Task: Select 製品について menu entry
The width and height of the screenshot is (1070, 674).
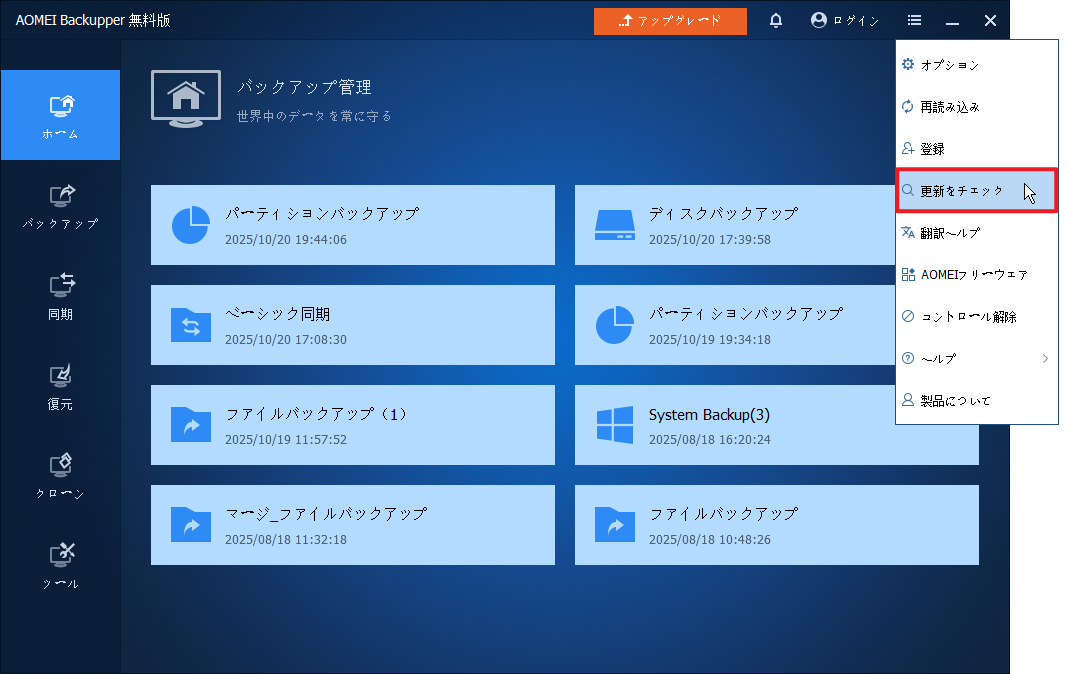Action: pyautogui.click(x=977, y=400)
